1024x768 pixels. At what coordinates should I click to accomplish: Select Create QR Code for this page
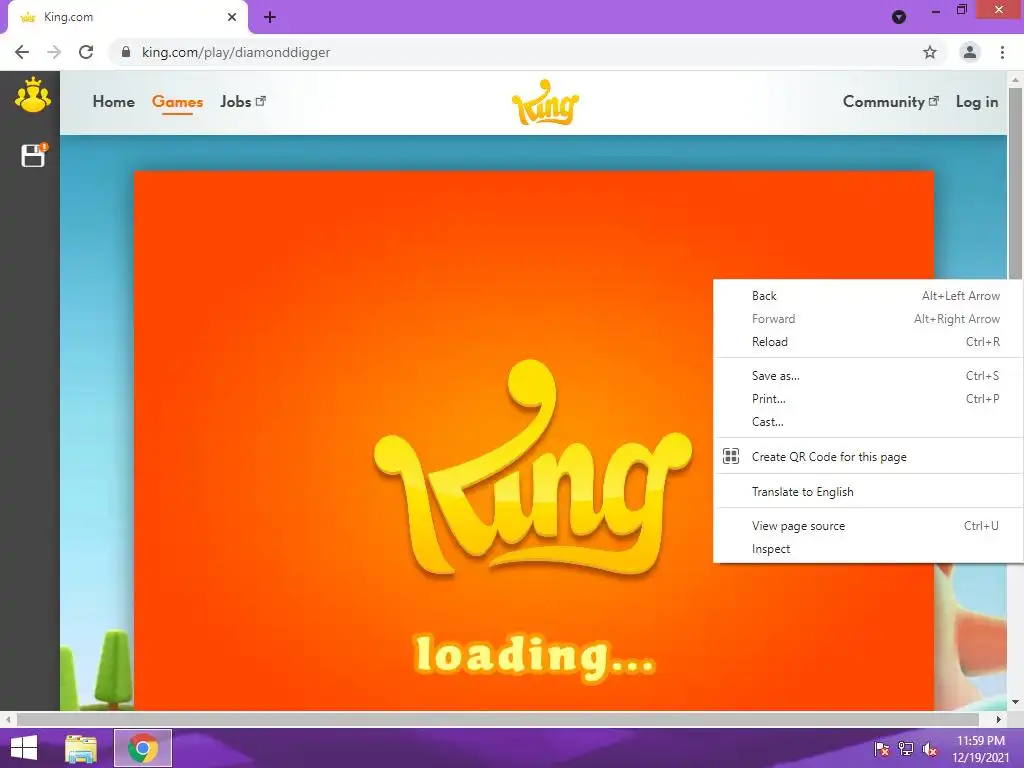click(869, 456)
